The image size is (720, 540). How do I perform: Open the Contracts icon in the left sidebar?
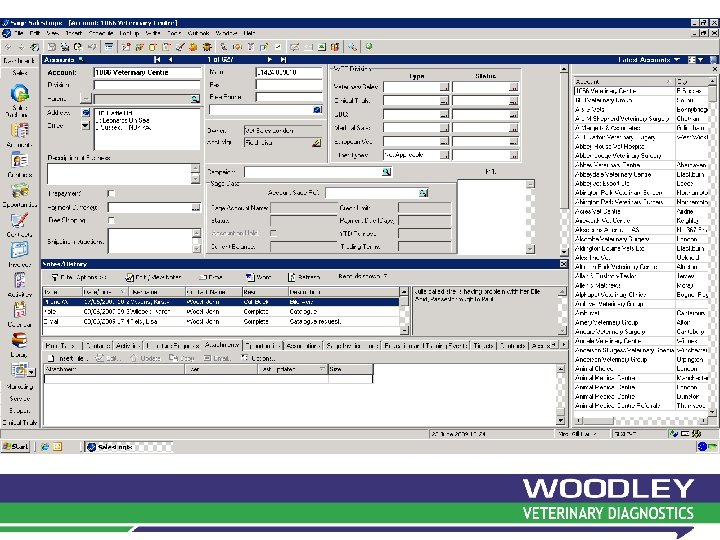(x=19, y=221)
